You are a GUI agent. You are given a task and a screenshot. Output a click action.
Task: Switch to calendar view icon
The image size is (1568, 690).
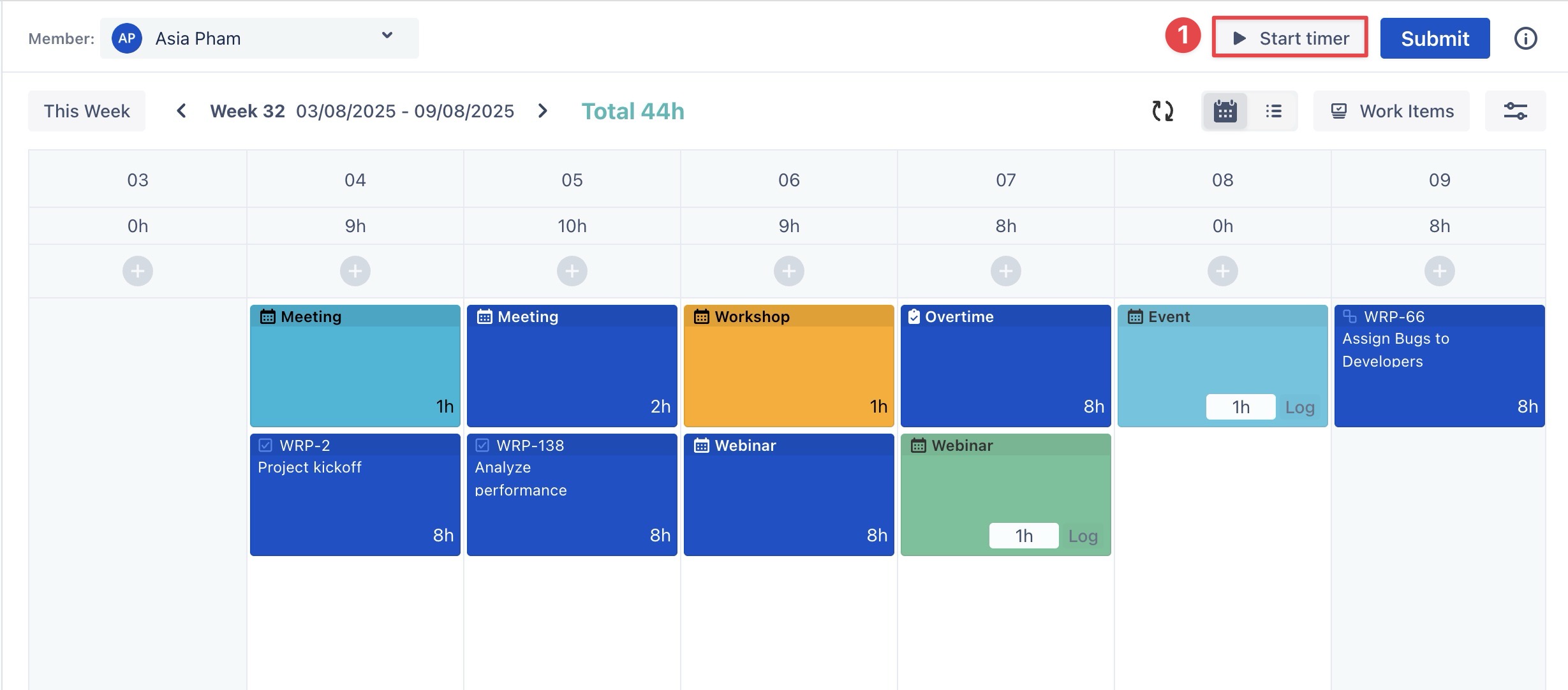pos(1225,111)
